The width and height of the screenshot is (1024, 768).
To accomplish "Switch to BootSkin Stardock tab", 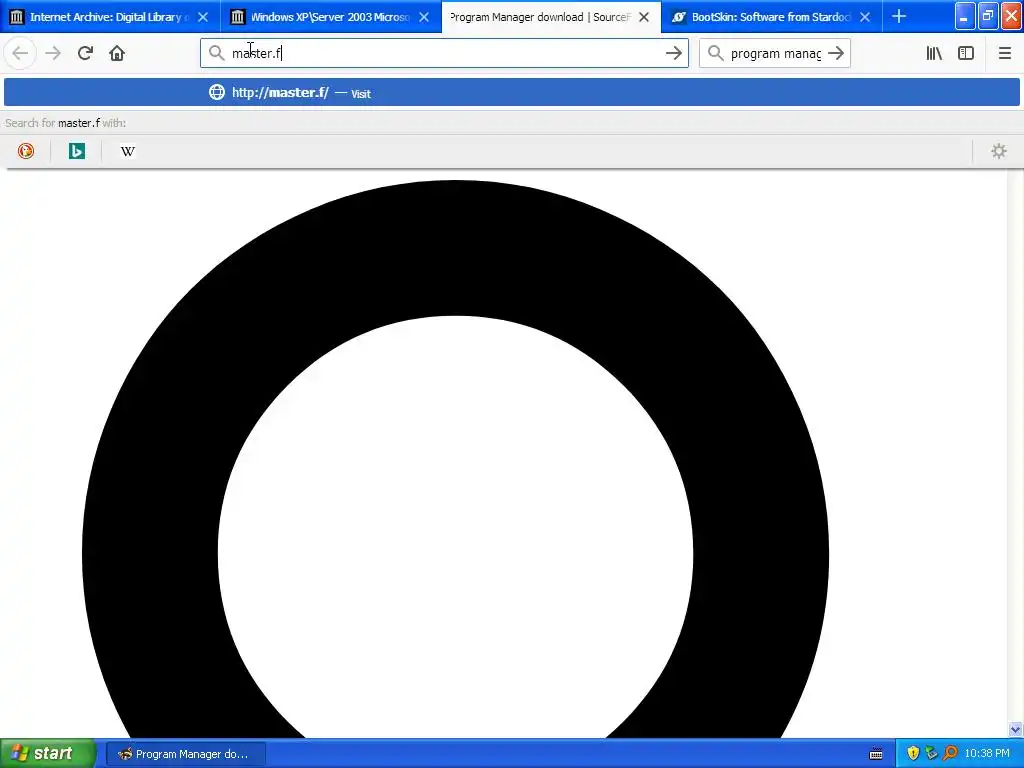I will [x=772, y=17].
